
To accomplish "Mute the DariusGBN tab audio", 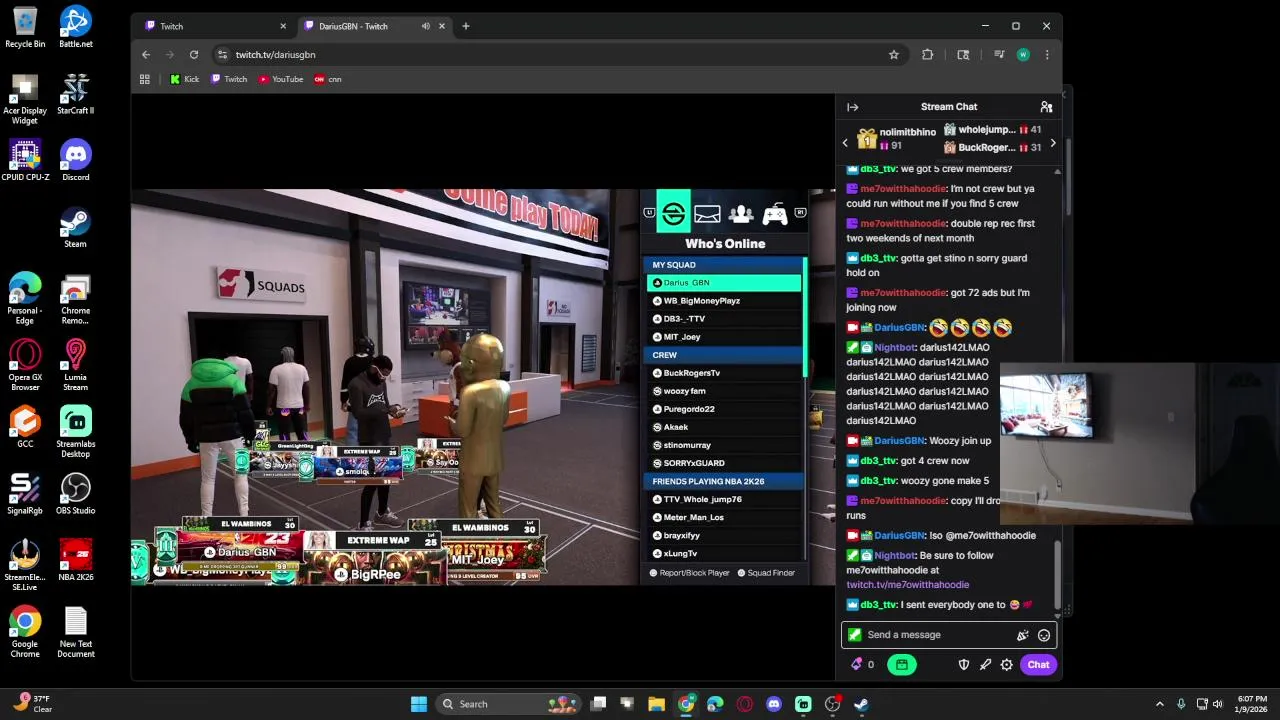I will tap(426, 26).
